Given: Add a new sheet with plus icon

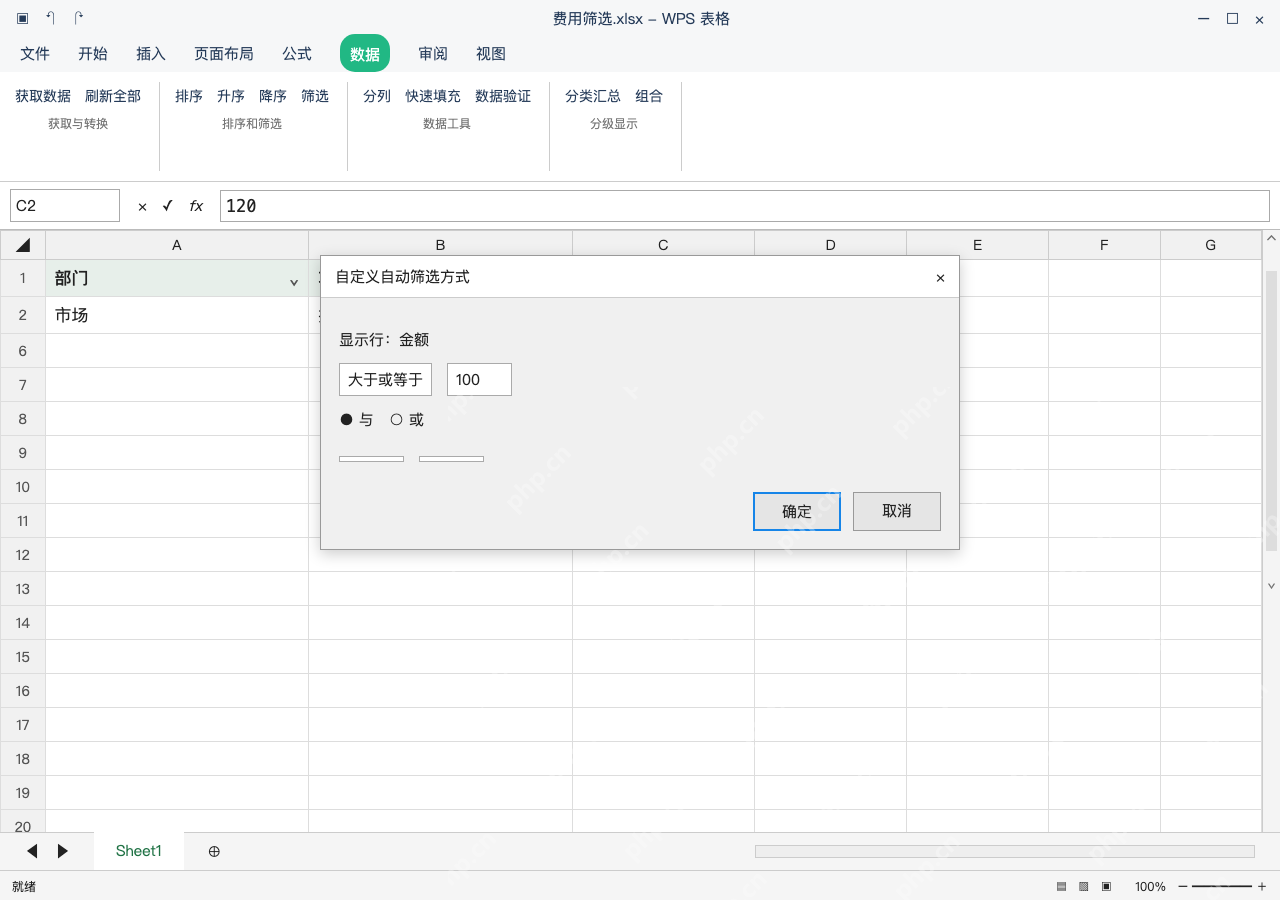Looking at the screenshot, I should (214, 851).
